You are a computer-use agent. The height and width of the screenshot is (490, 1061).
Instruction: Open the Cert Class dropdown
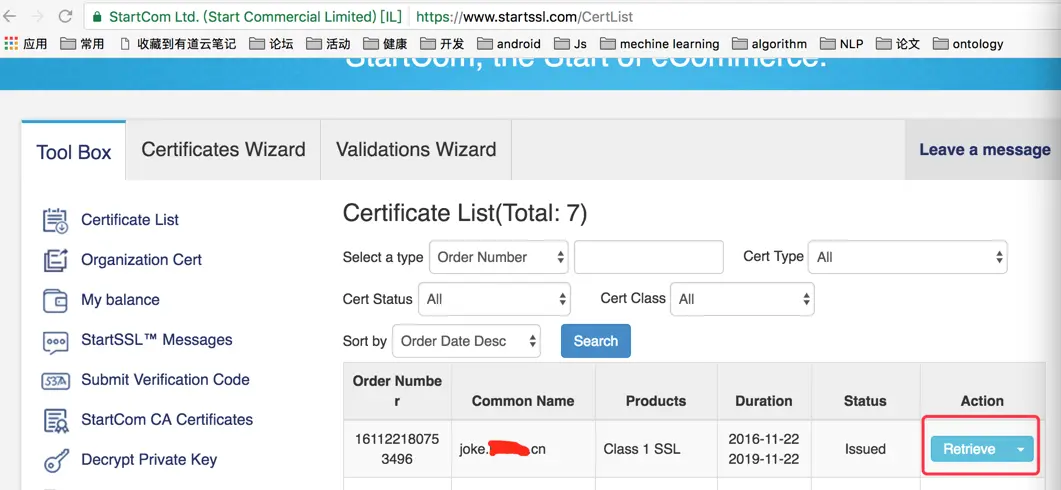[742, 299]
